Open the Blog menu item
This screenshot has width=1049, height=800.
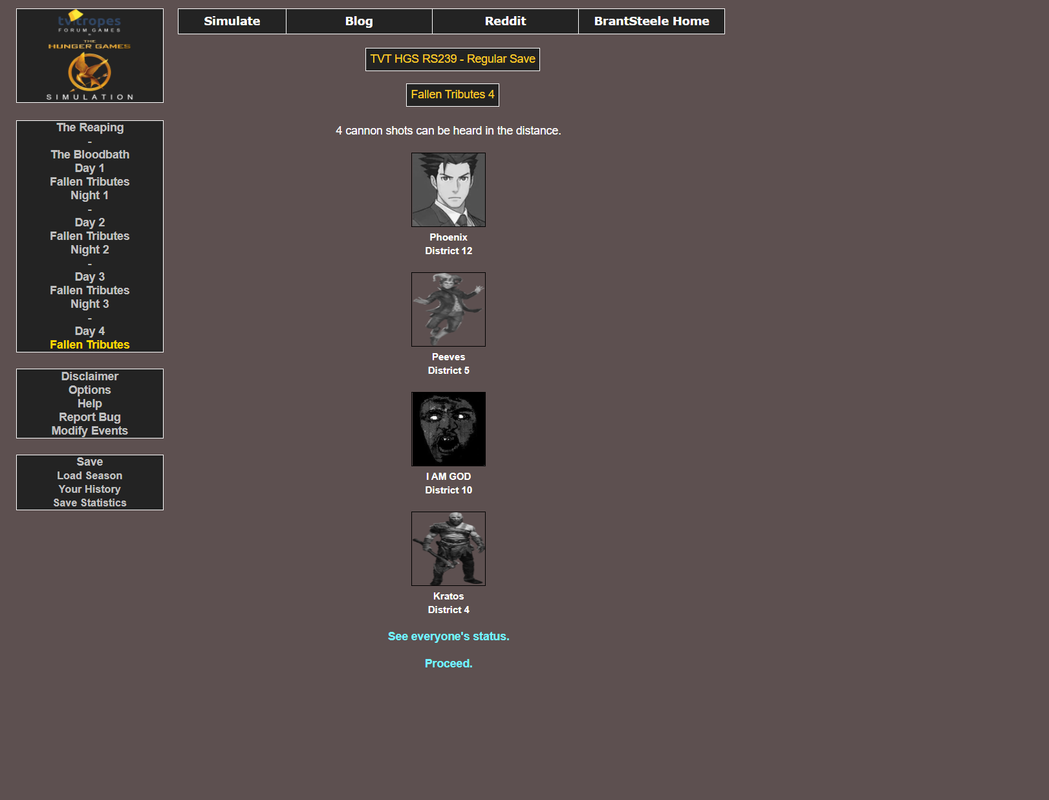(x=359, y=21)
